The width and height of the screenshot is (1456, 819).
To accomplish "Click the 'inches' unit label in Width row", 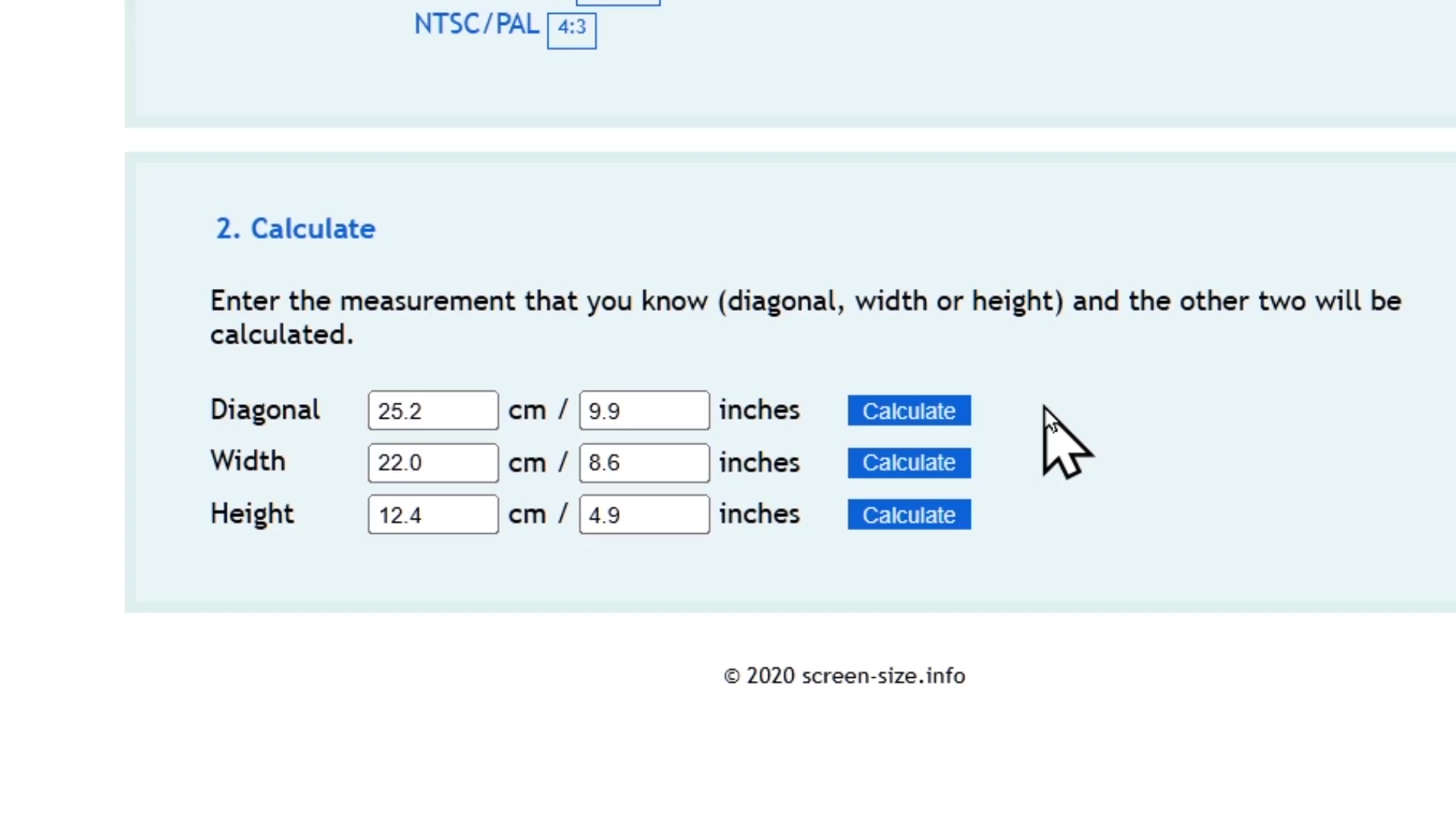I will (759, 463).
